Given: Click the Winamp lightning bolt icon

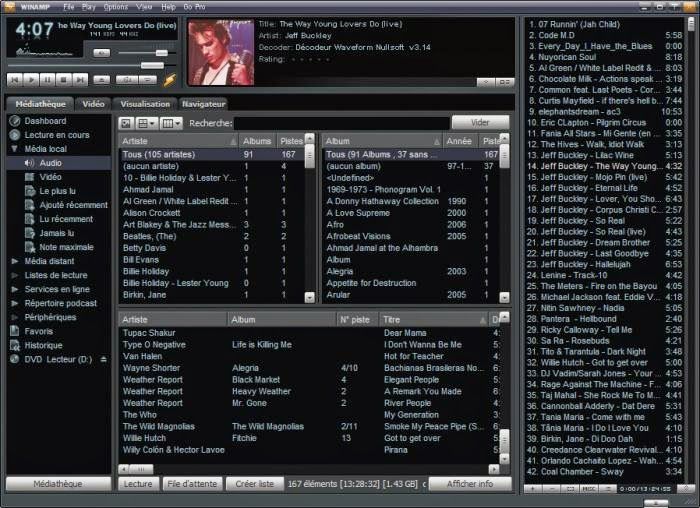Looking at the screenshot, I should [x=170, y=80].
